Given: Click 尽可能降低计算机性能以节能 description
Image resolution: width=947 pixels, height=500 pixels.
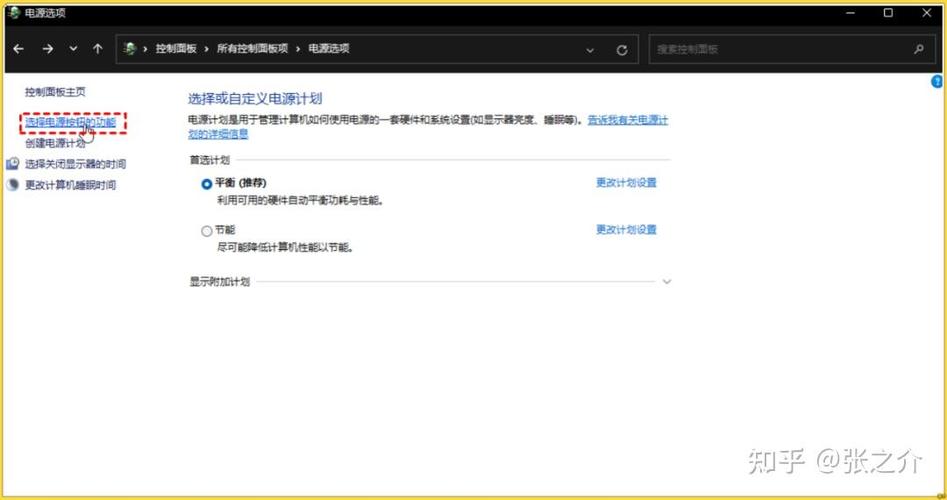Looking at the screenshot, I should (285, 248).
